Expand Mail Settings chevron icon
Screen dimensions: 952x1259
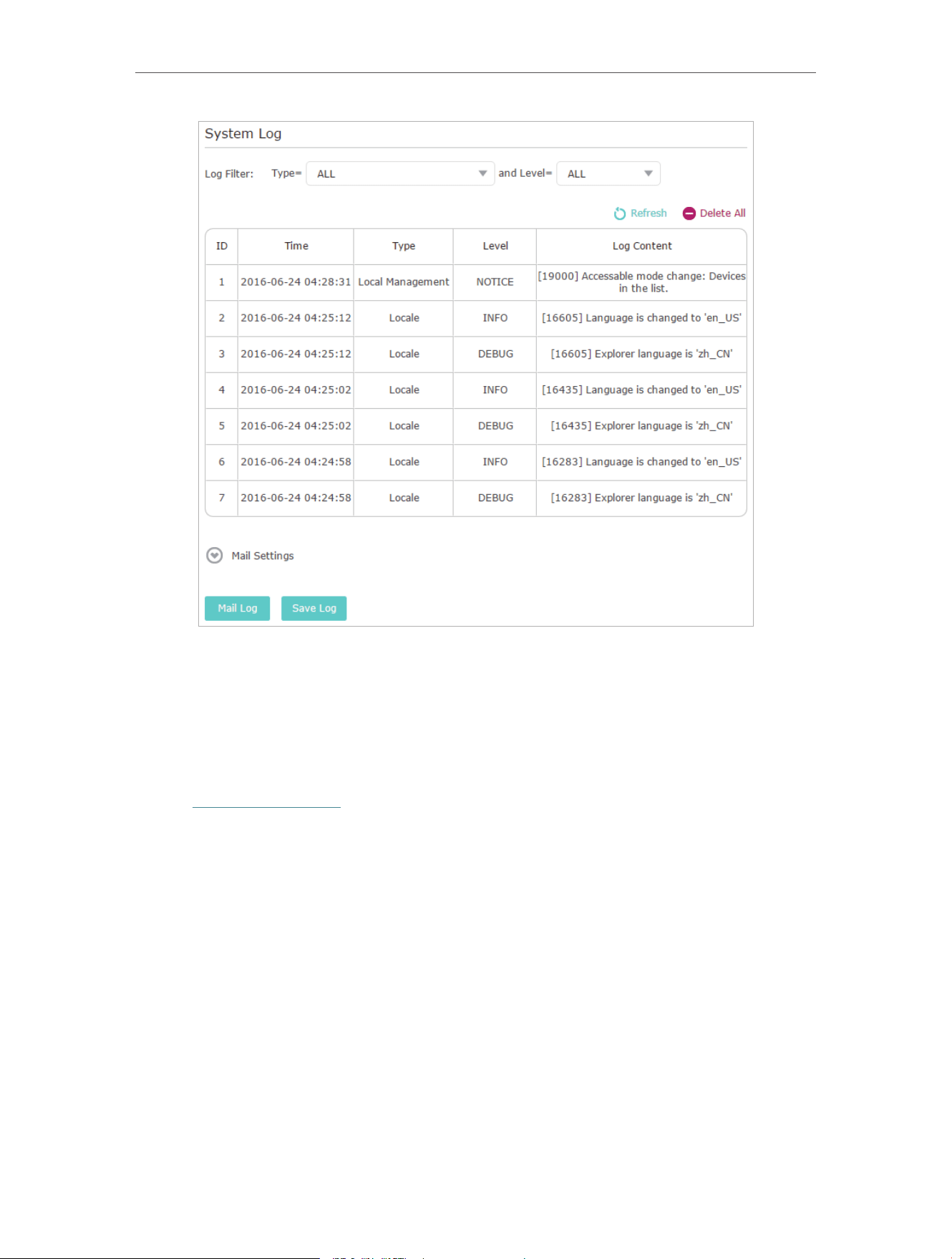[x=214, y=556]
